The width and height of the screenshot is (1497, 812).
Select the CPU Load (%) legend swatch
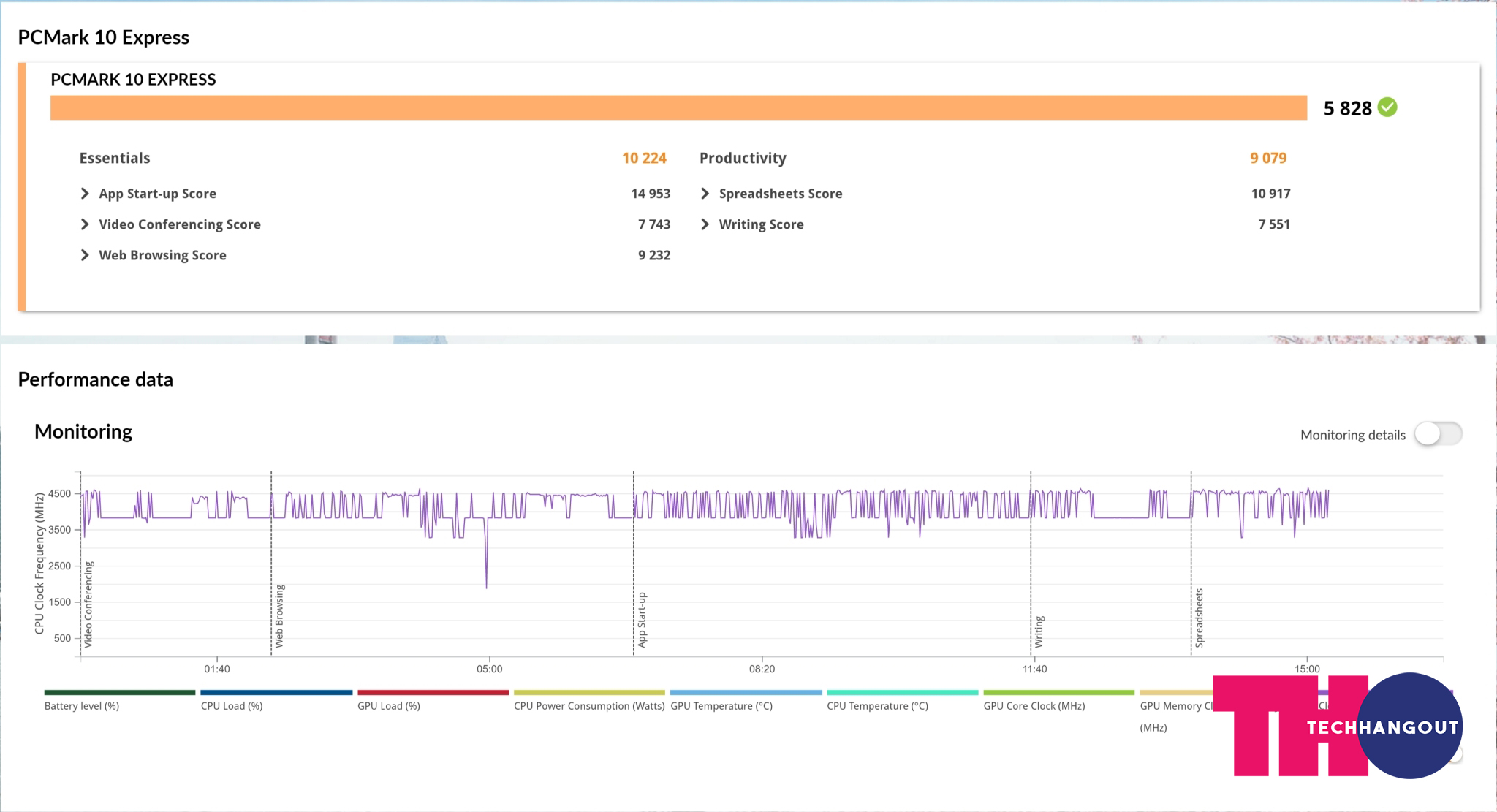(276, 692)
